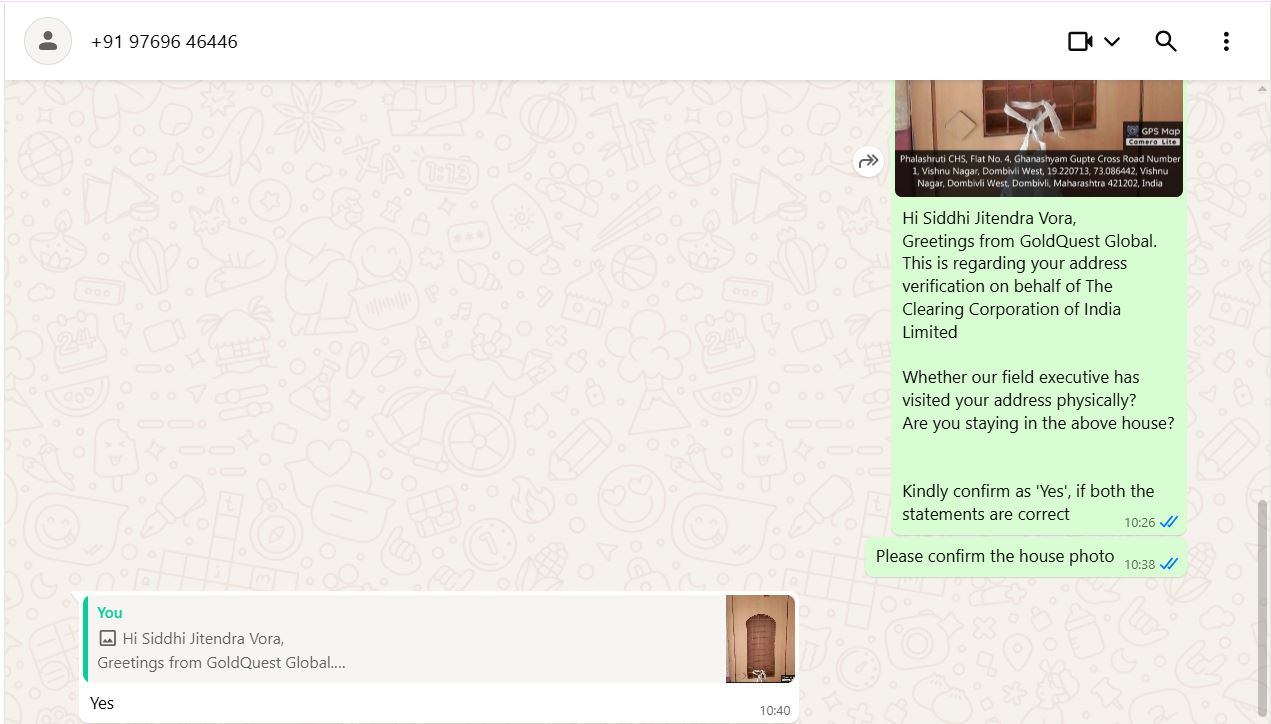This screenshot has width=1271, height=724.
Task: Expand the call options chevron
Action: [1112, 42]
